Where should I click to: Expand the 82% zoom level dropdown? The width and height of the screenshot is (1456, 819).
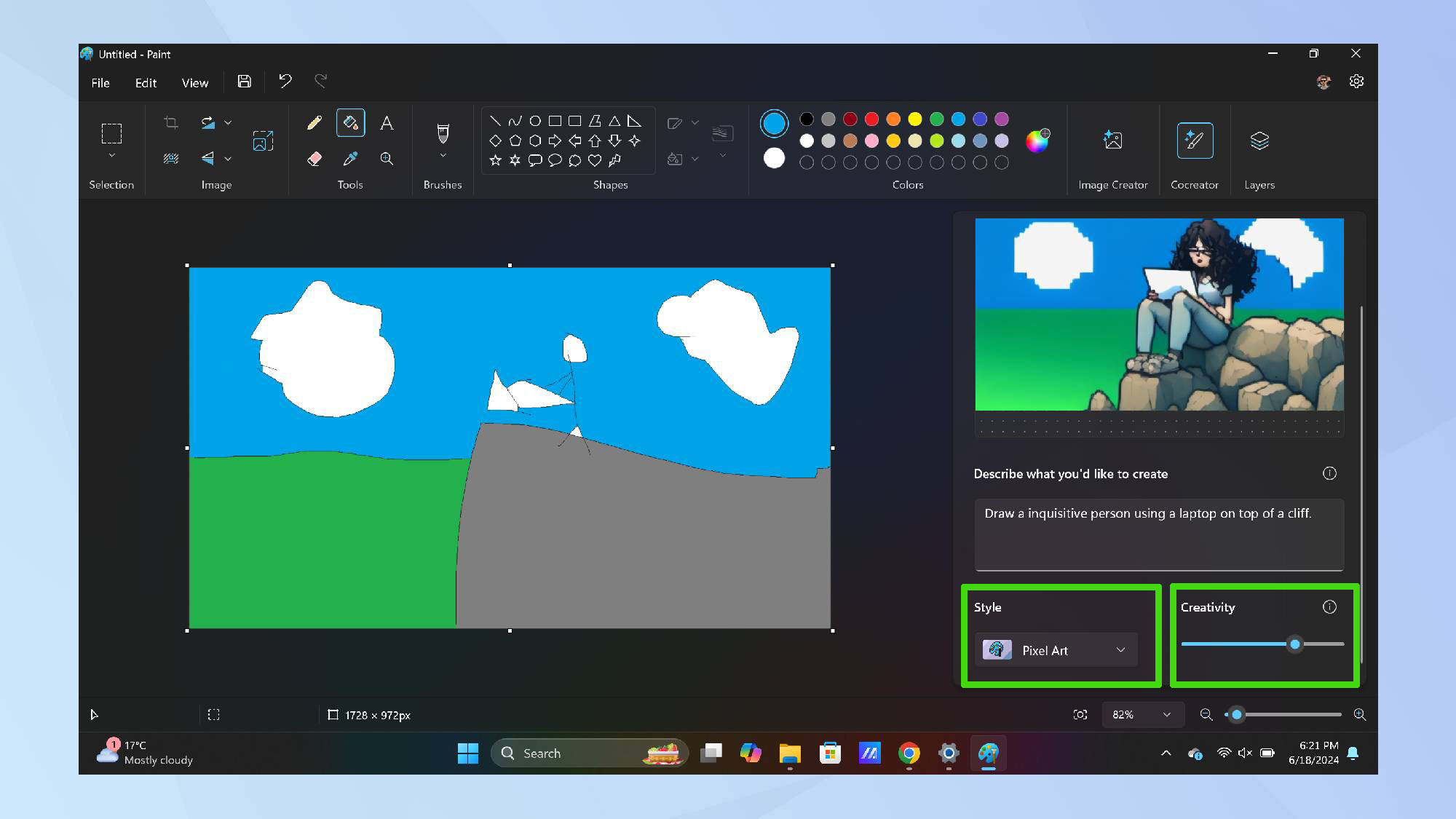click(x=1166, y=715)
